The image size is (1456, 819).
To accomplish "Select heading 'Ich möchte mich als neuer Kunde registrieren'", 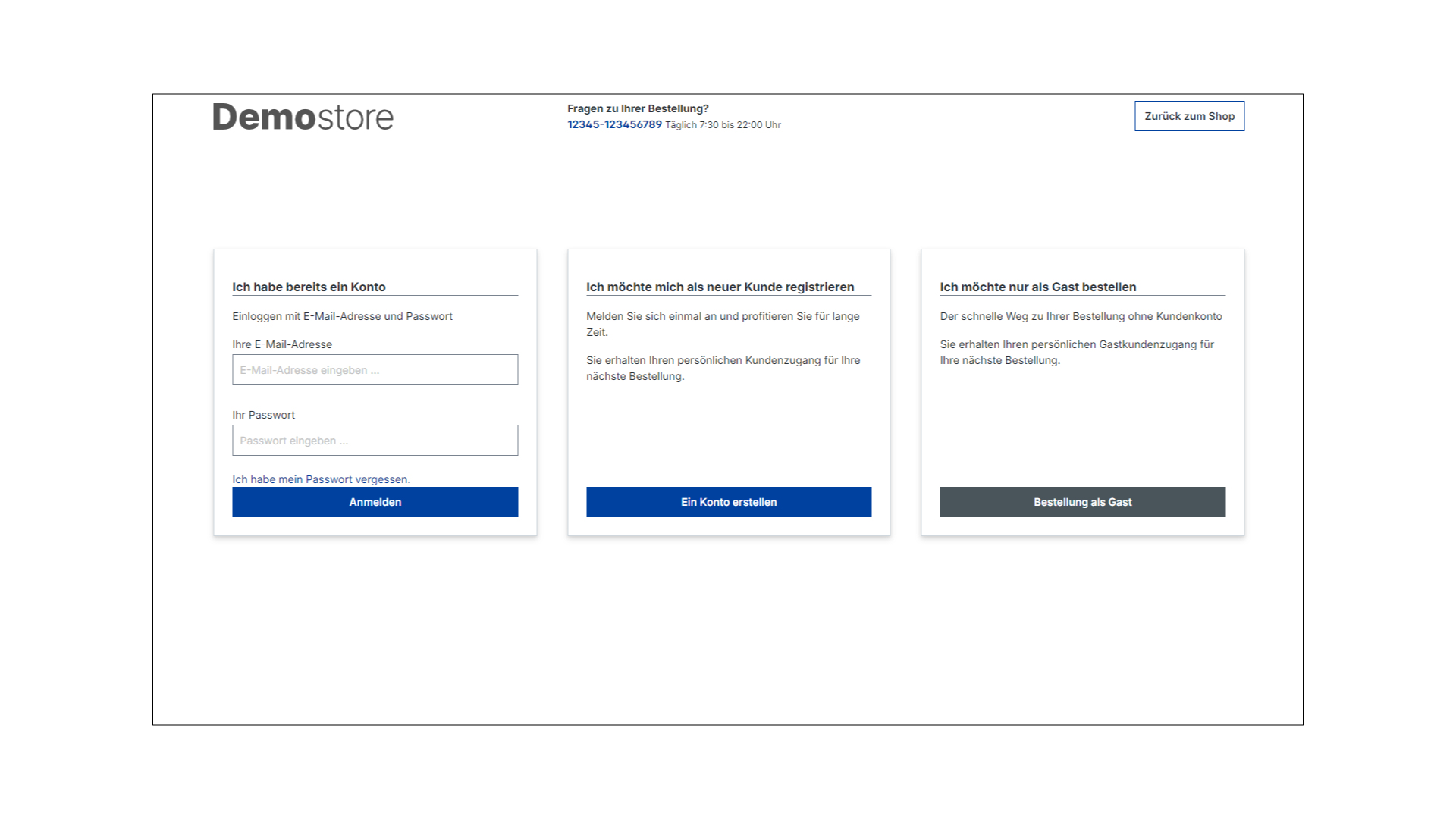I will pos(720,287).
